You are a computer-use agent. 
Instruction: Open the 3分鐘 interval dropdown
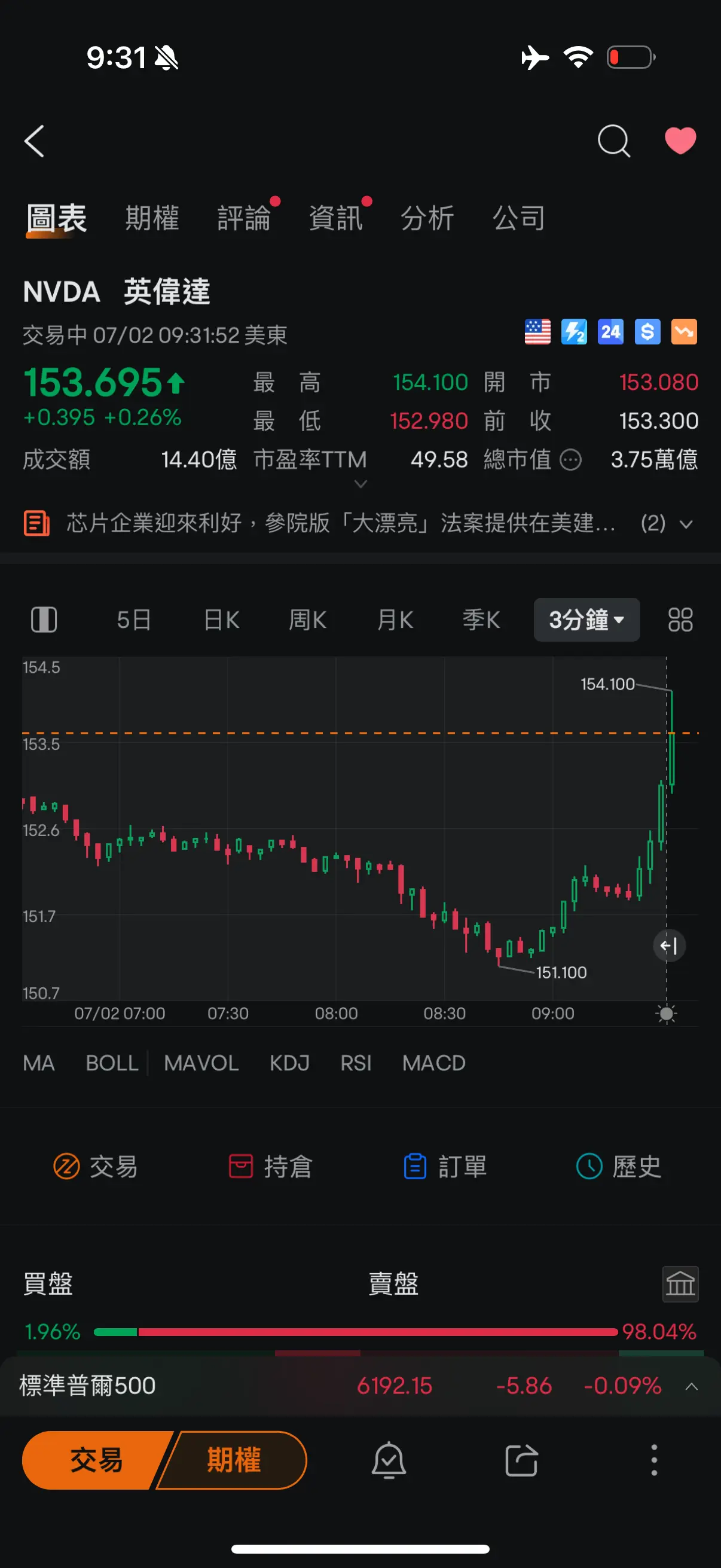click(586, 620)
